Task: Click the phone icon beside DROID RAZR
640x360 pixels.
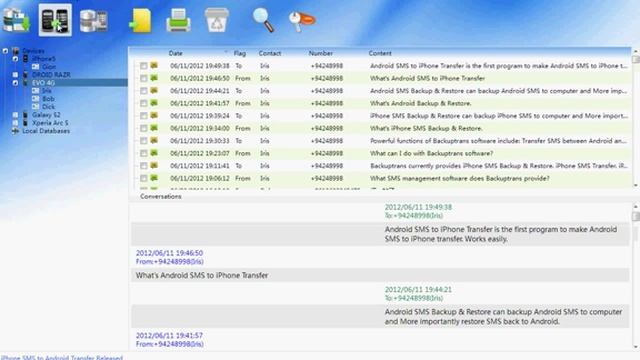Action: tap(25, 75)
